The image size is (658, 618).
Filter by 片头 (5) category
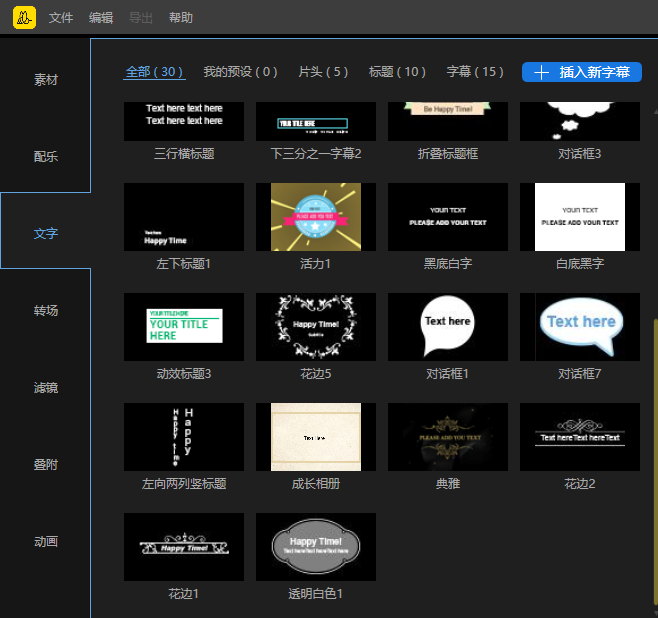click(x=323, y=72)
